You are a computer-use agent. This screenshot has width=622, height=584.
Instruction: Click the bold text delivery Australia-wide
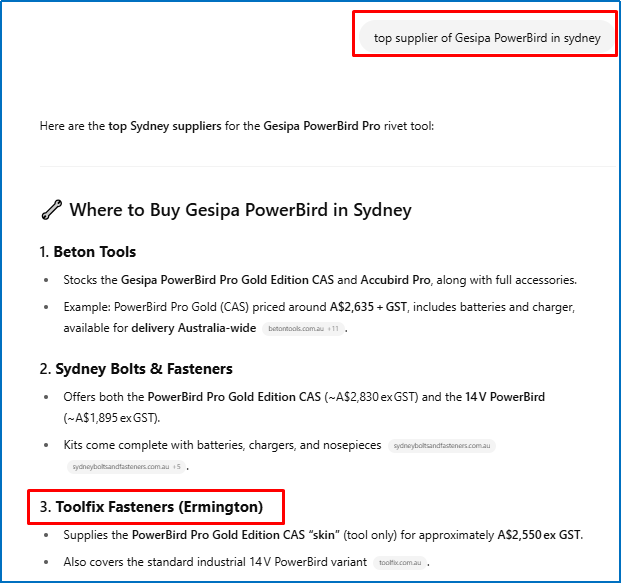tap(194, 328)
